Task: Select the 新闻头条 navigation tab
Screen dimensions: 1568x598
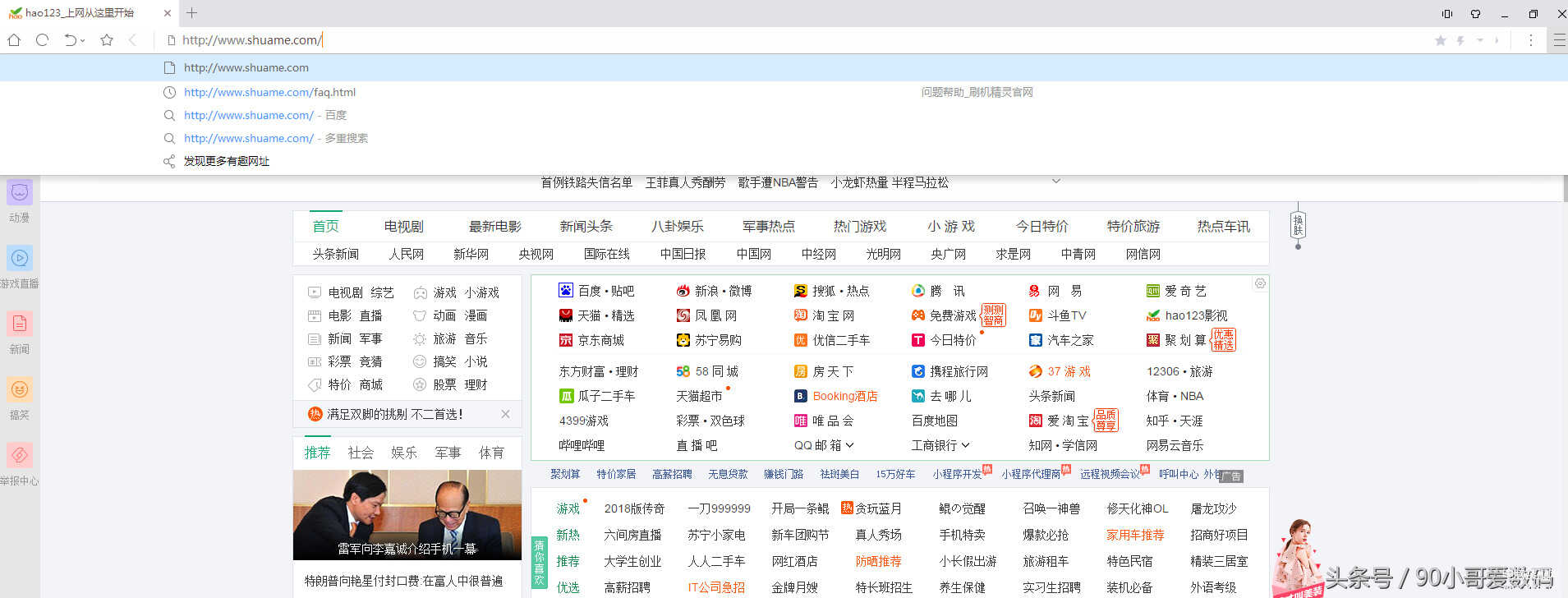Action: click(586, 226)
